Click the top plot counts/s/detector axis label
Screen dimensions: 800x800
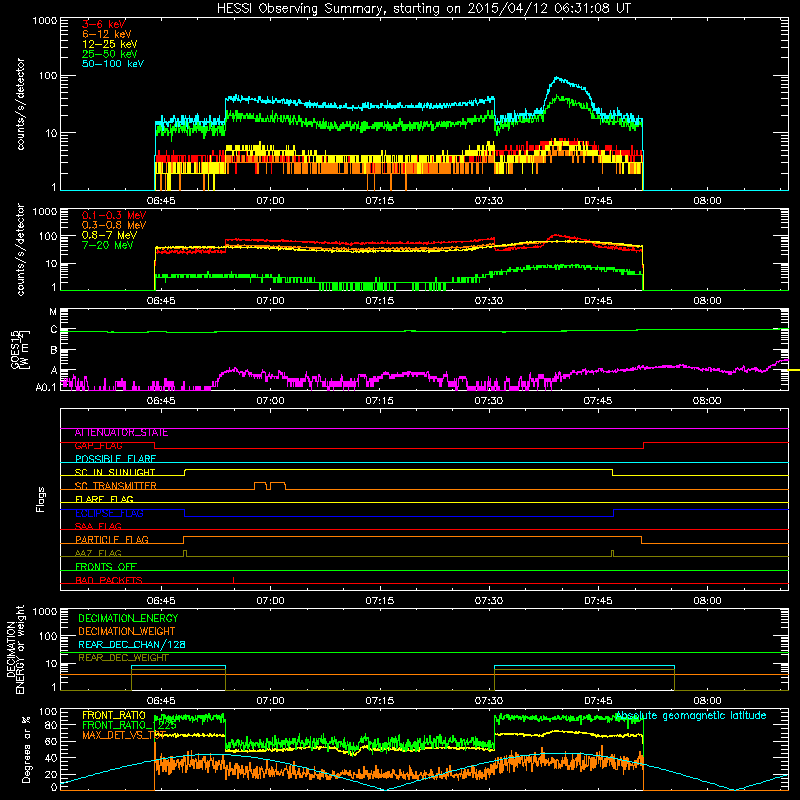coord(21,104)
